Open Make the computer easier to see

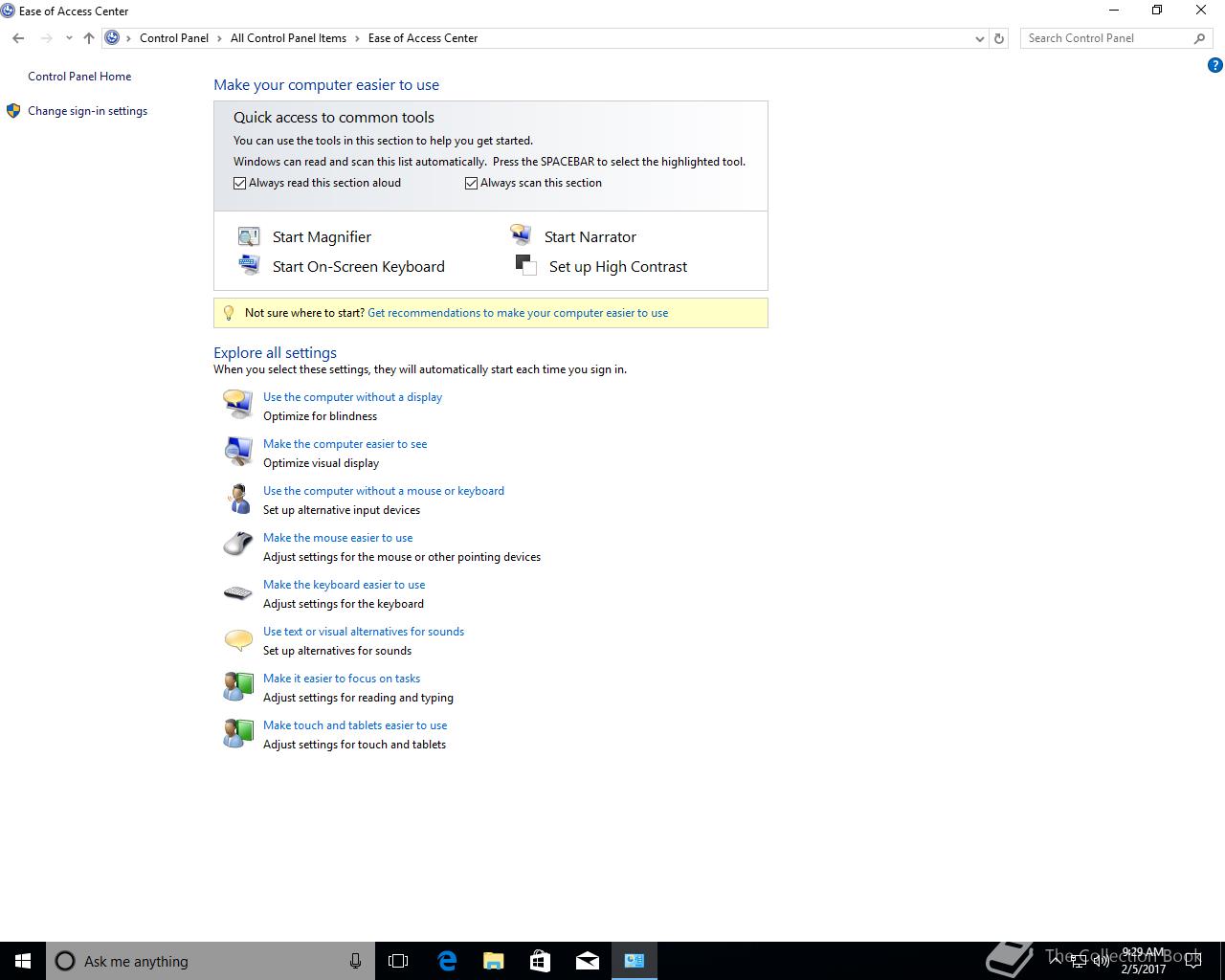coord(345,444)
